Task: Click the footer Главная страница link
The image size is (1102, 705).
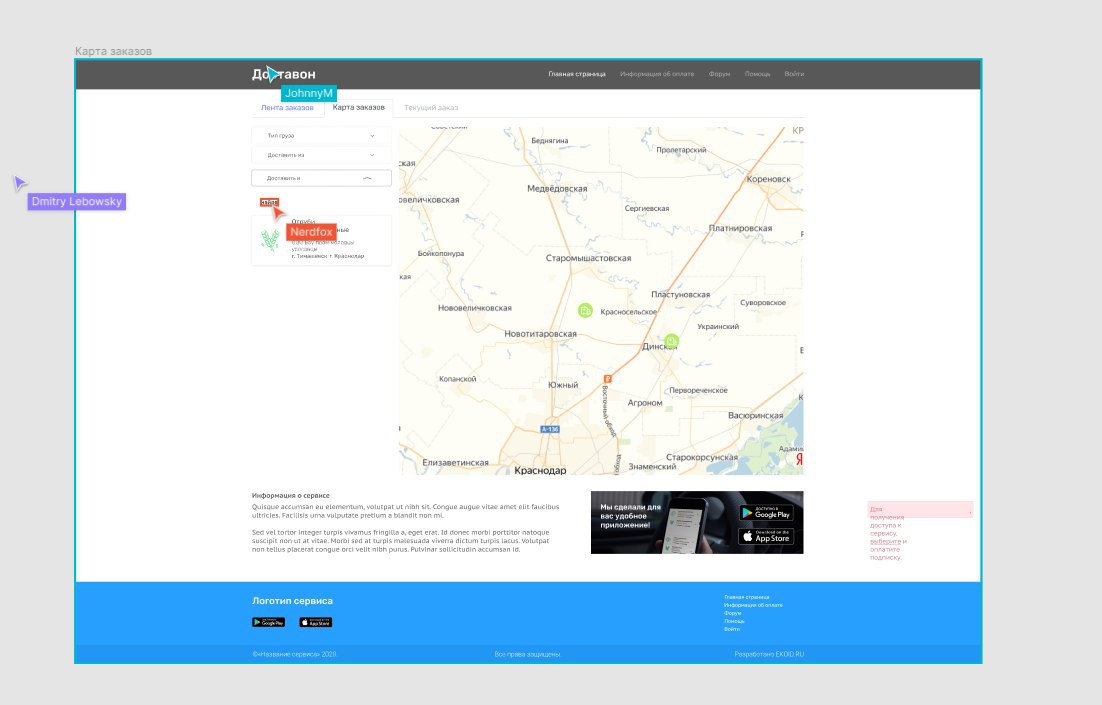Action: (746, 597)
